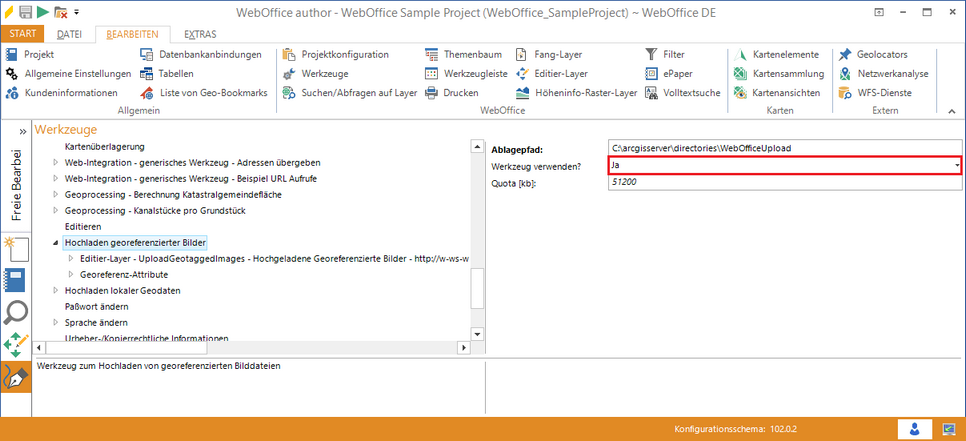This screenshot has height=441, width=966.
Task: Click the user icon in status bar
Action: pos(914,428)
